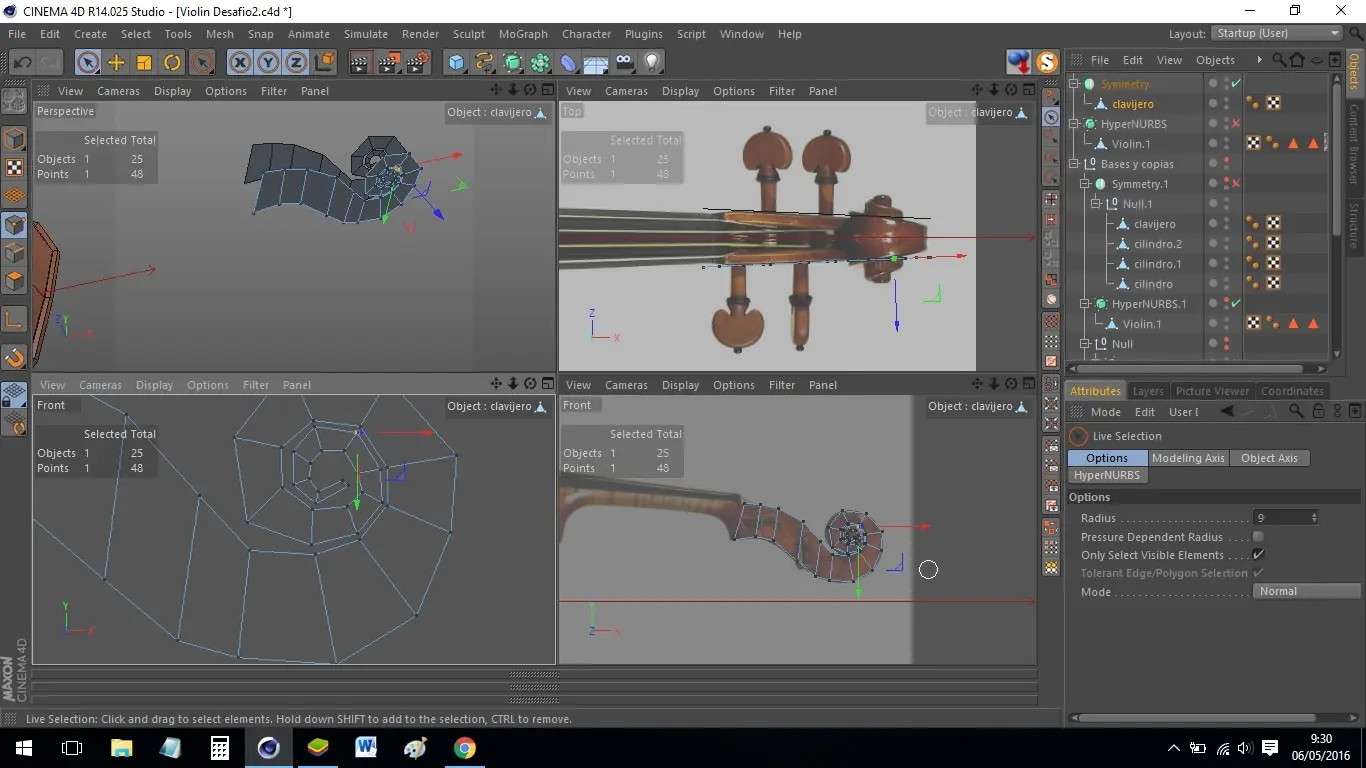Viewport: 1366px width, 768px height.
Task: Open the MoGraph menu
Action: (523, 34)
